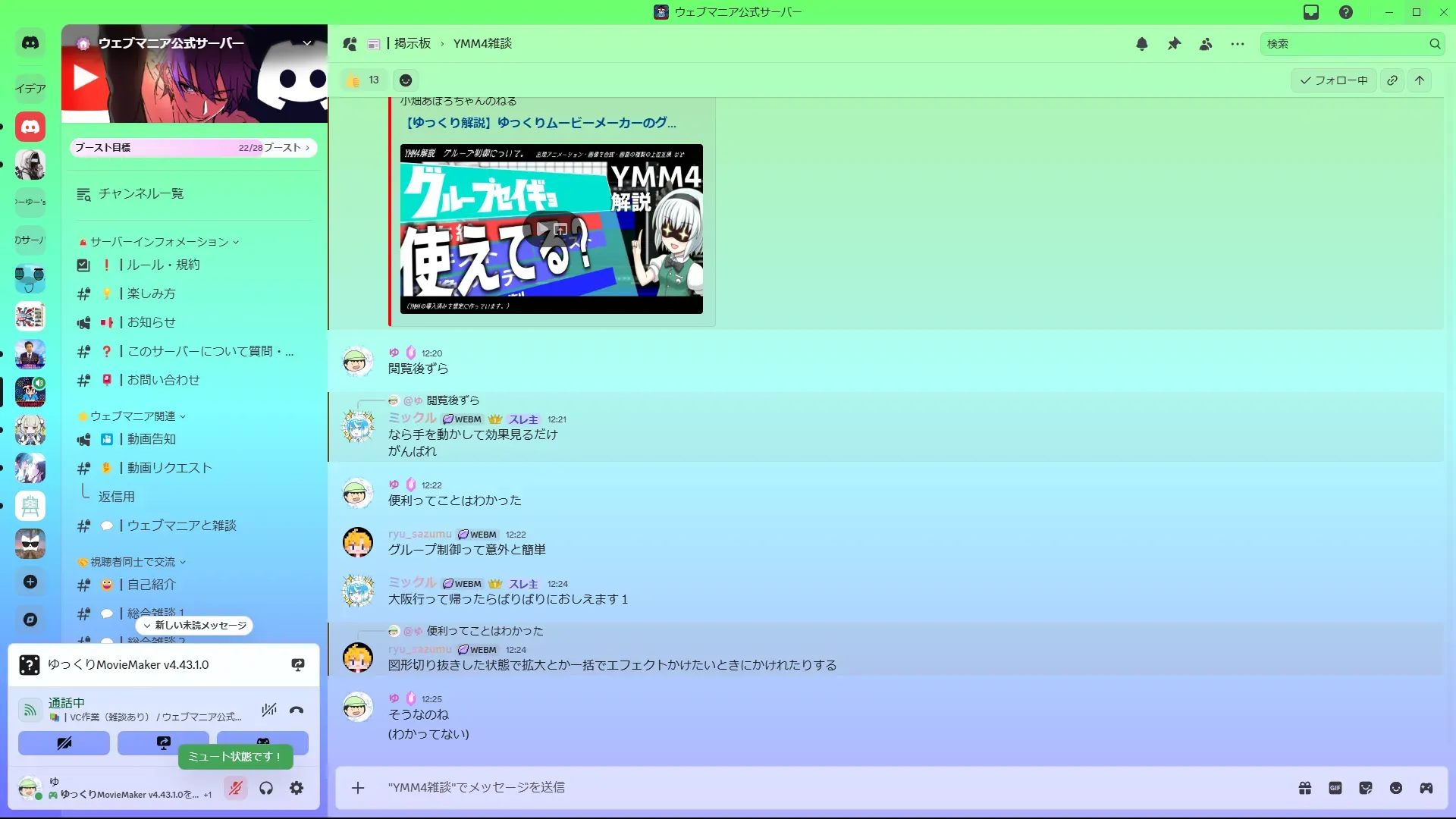Open the ウェブマニア公式サーバー server dropdown
The width and height of the screenshot is (1456, 819).
click(307, 43)
